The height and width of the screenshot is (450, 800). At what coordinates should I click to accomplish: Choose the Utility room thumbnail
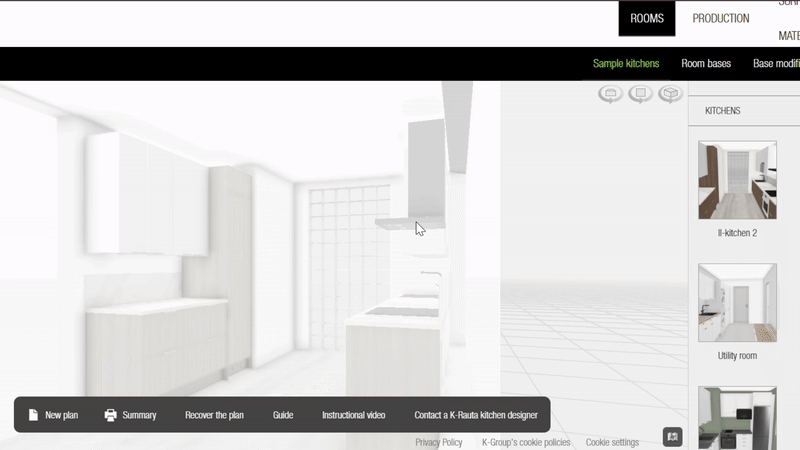click(737, 303)
